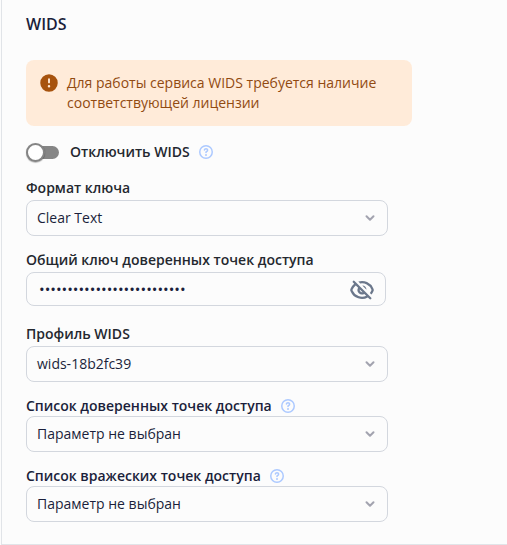Image resolution: width=507 pixels, height=545 pixels.
Task: Show help for Список вражеских точек доступа
Action: tap(277, 476)
